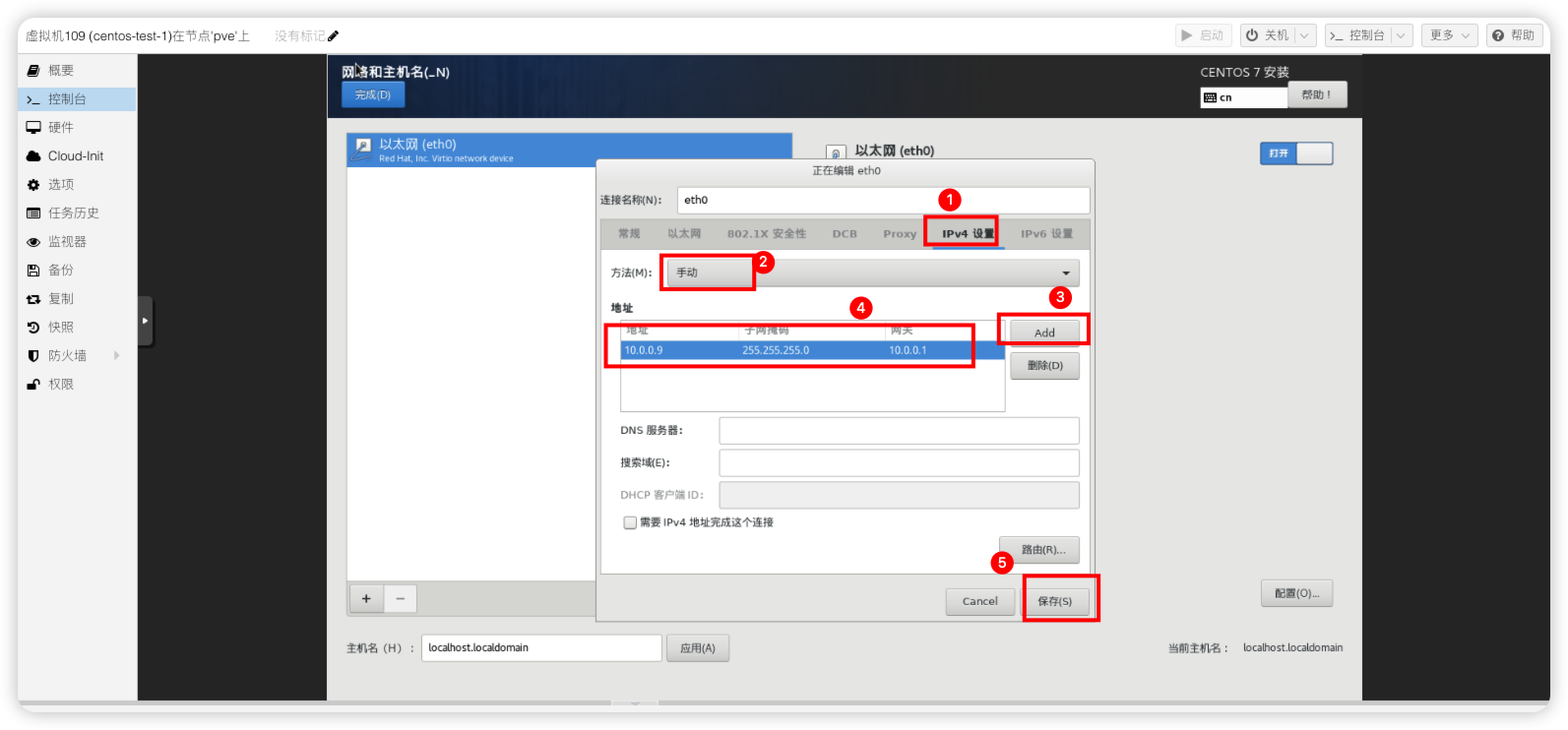The image size is (1568, 730).
Task: Click Cancel in the eth0 dialog
Action: click(x=980, y=601)
